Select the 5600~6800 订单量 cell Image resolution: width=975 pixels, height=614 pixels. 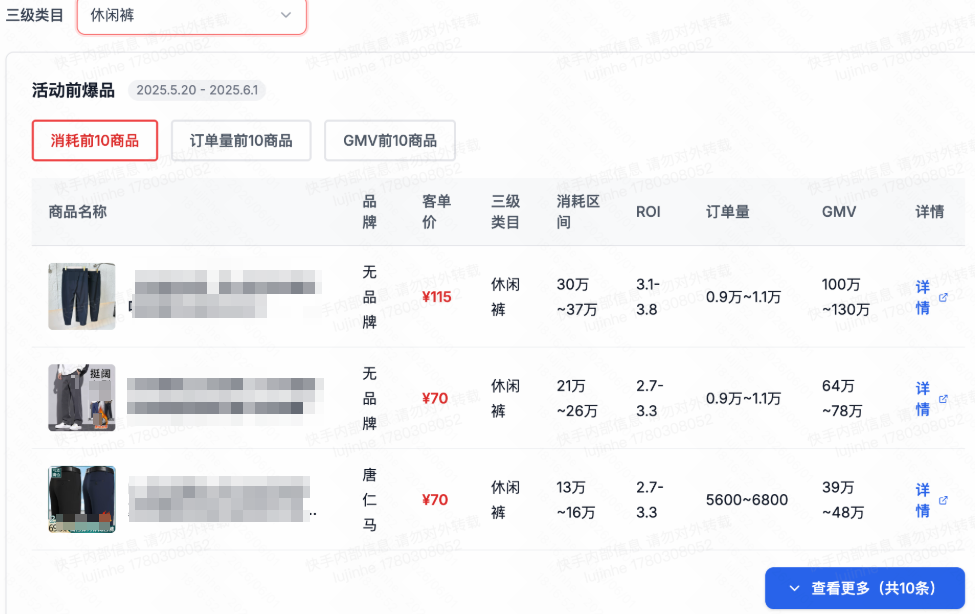[x=747, y=500]
